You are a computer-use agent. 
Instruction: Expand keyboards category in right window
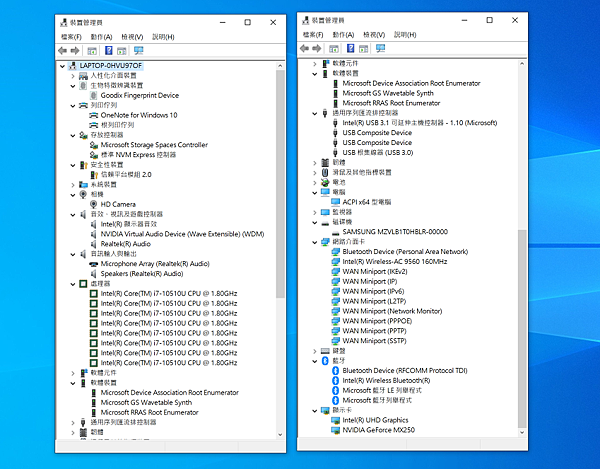(315, 351)
